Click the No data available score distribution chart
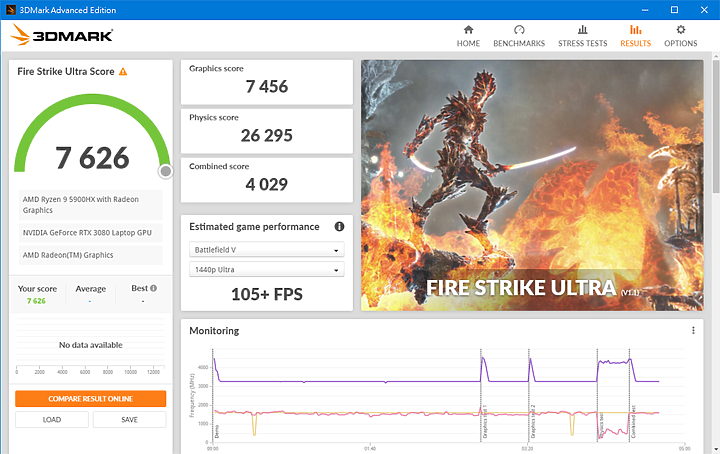 coord(90,345)
